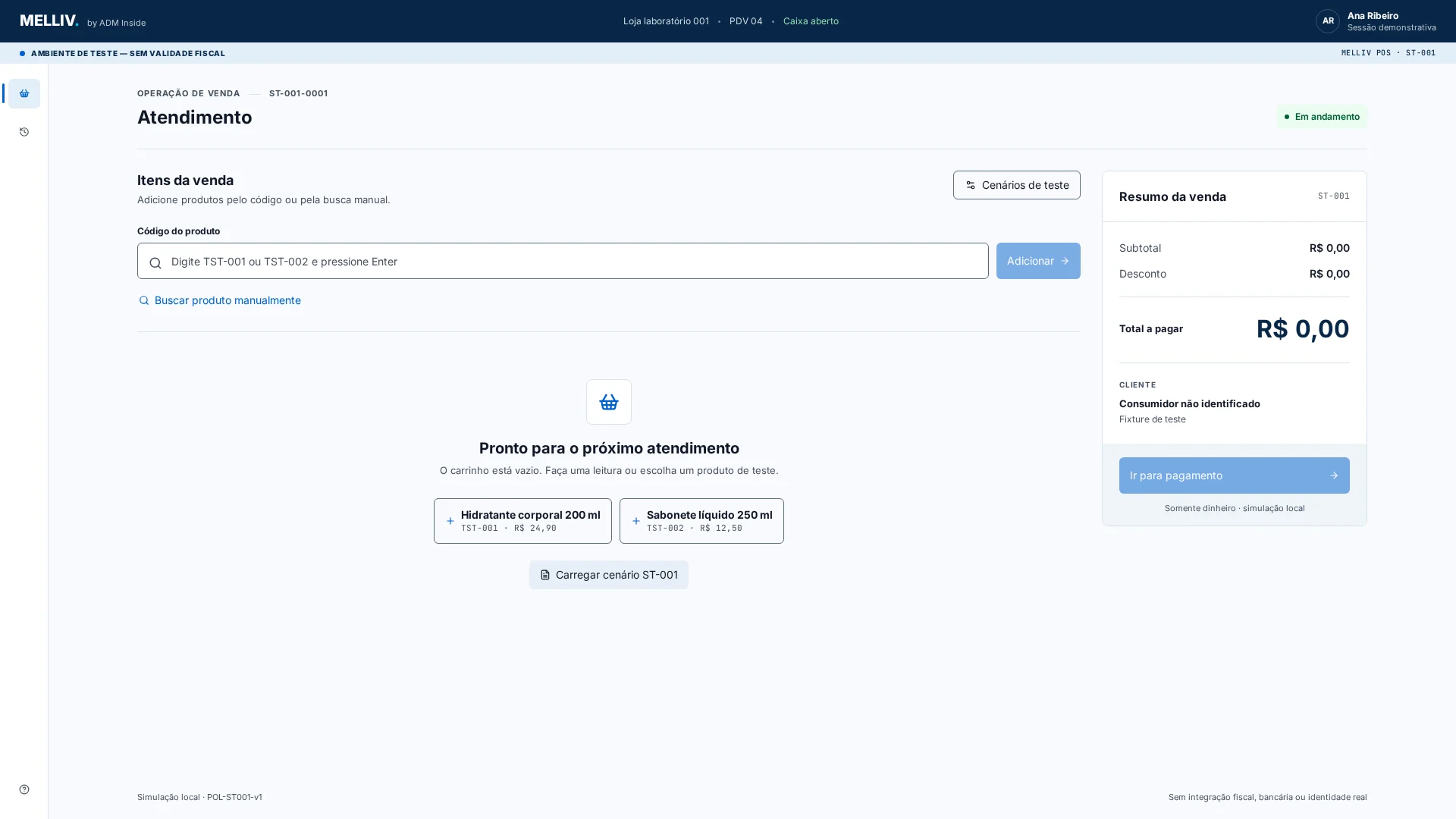Click the Atendimento page heading
This screenshot has height=819, width=1456.
pos(194,117)
